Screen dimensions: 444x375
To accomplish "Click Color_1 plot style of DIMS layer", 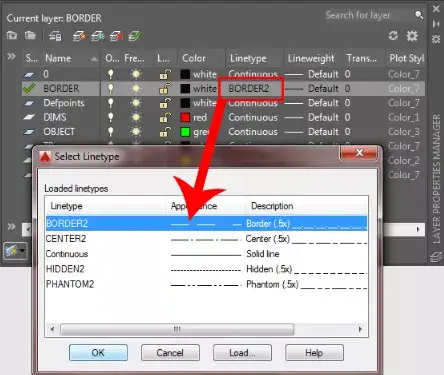I will click(x=404, y=117).
